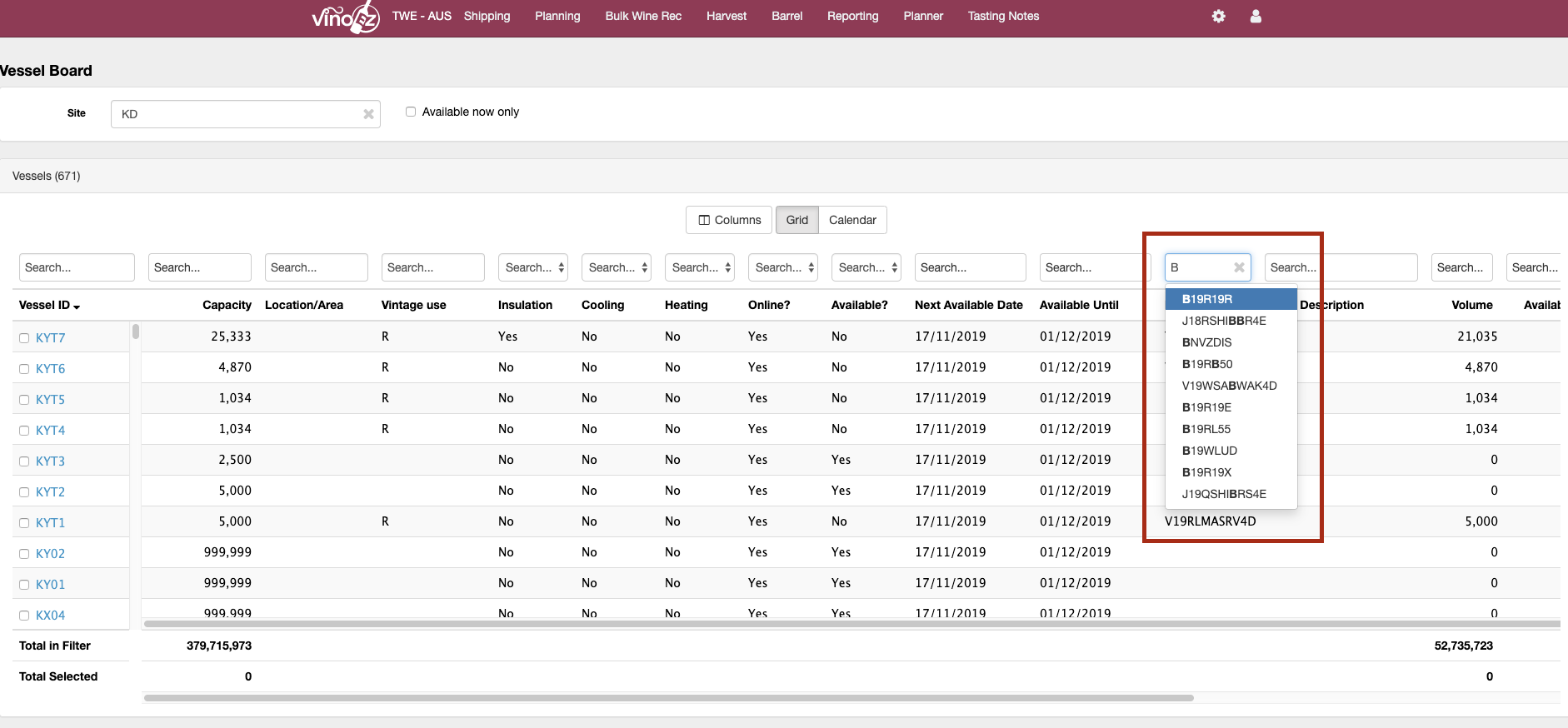The width and height of the screenshot is (1568, 728).
Task: Open the Columns chooser button
Action: pyautogui.click(x=729, y=220)
